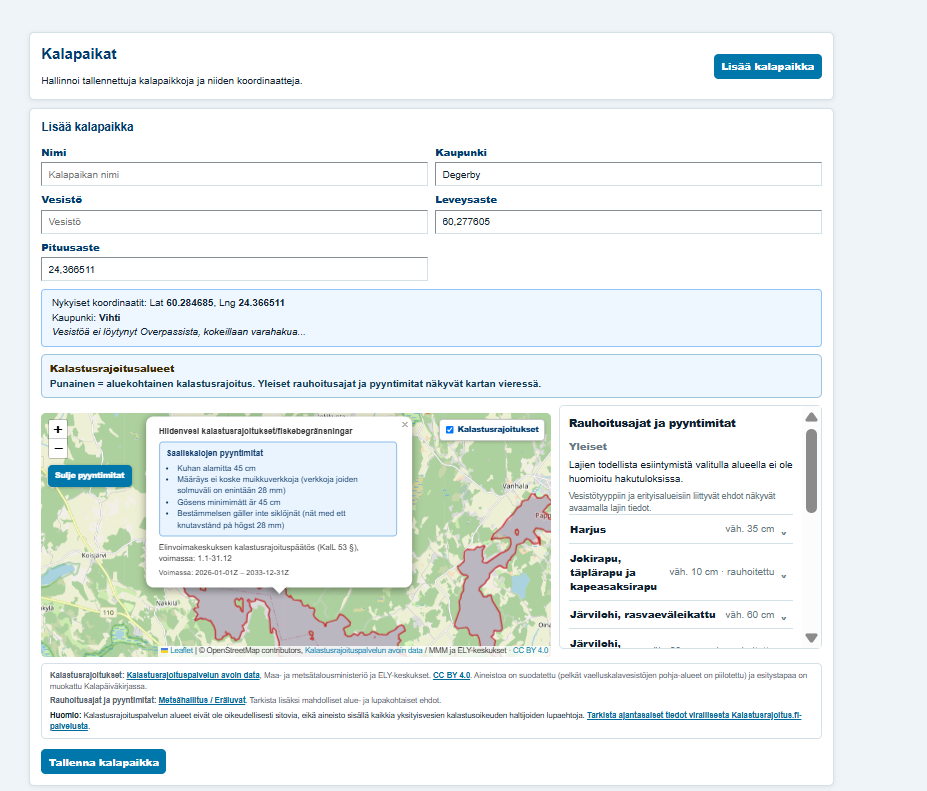Click the scroll up arrow in Rauhoitusajat panel

click(x=811, y=417)
